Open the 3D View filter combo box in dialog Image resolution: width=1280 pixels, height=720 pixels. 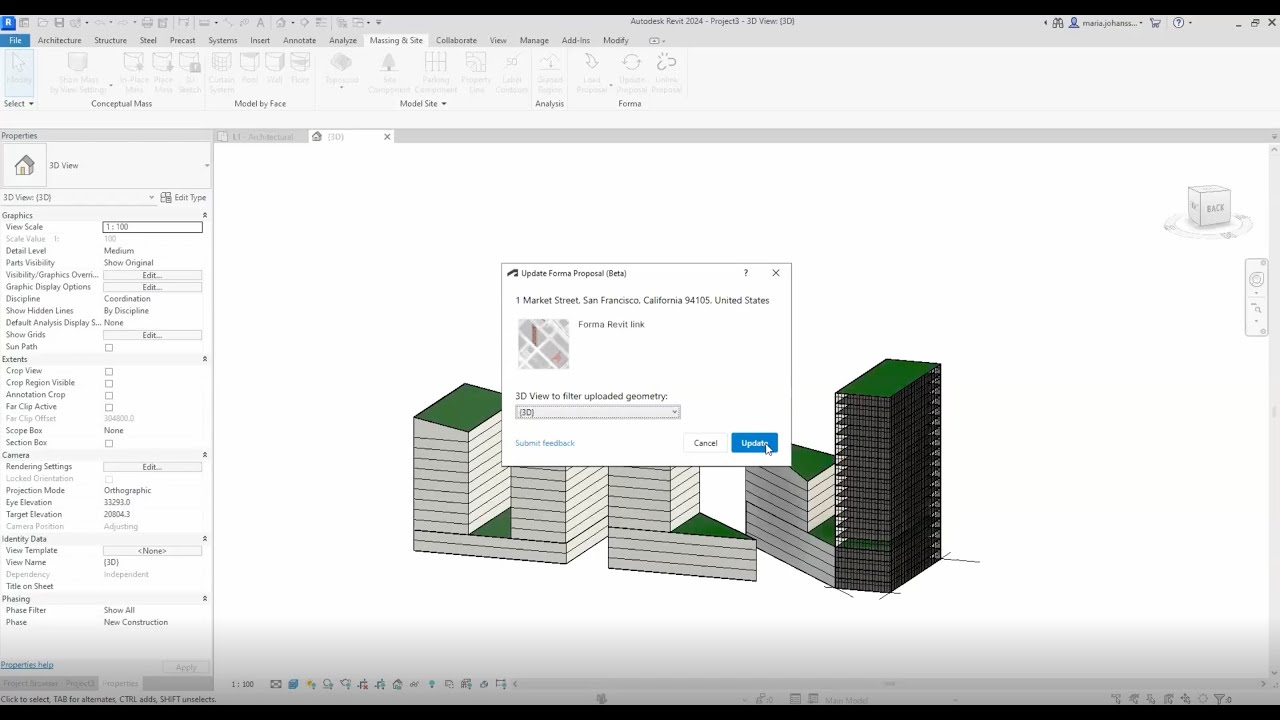click(598, 412)
